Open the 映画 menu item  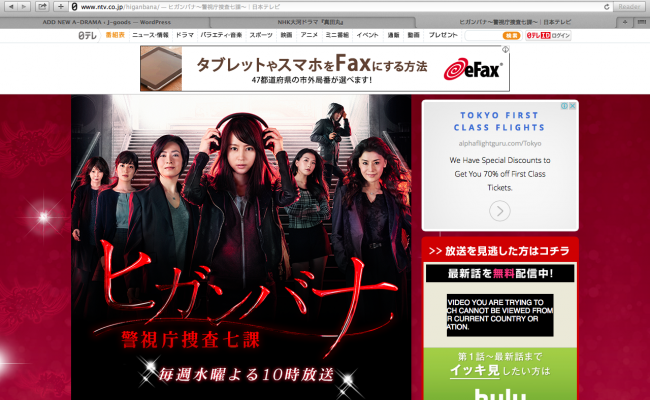click(286, 35)
